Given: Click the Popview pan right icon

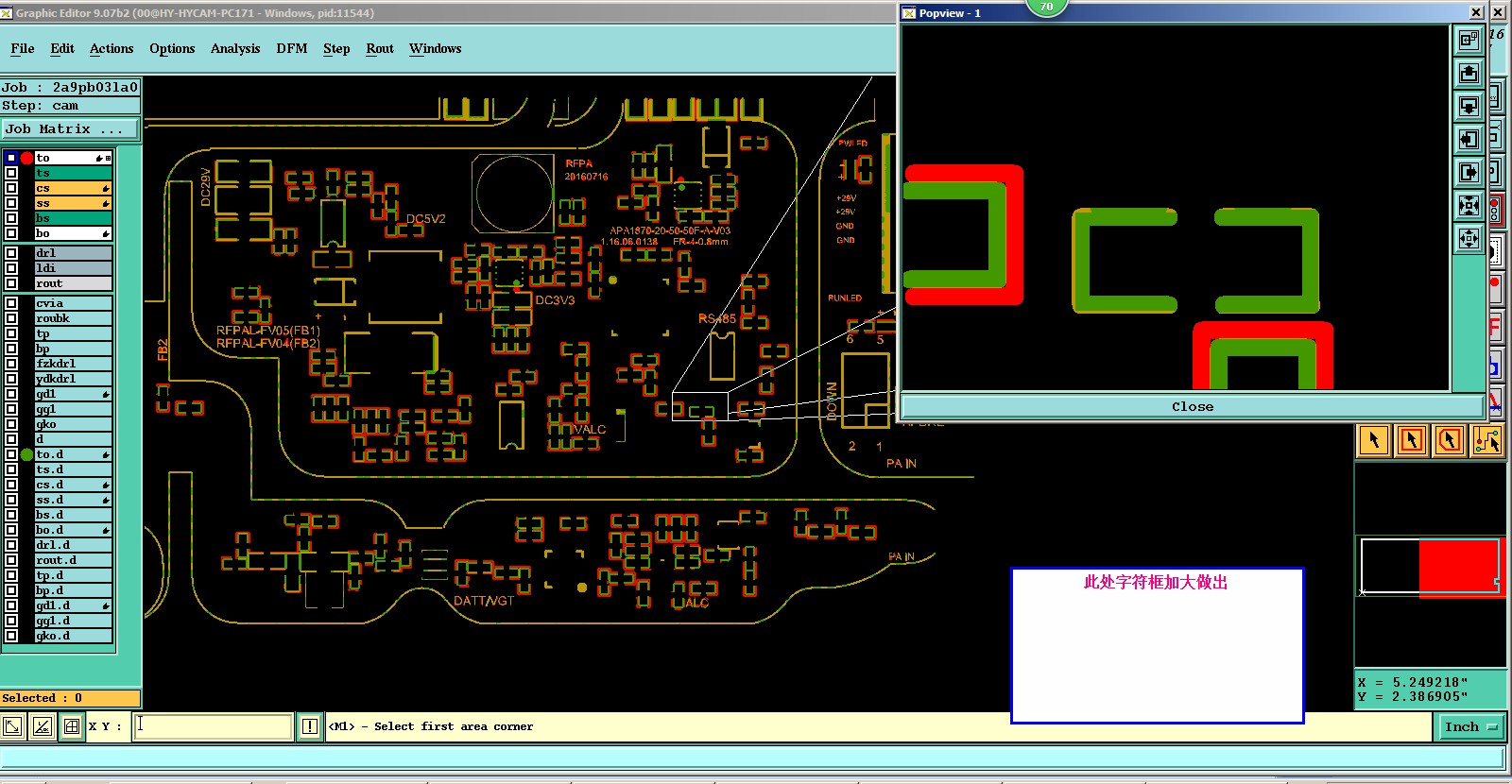Looking at the screenshot, I should 1469,172.
